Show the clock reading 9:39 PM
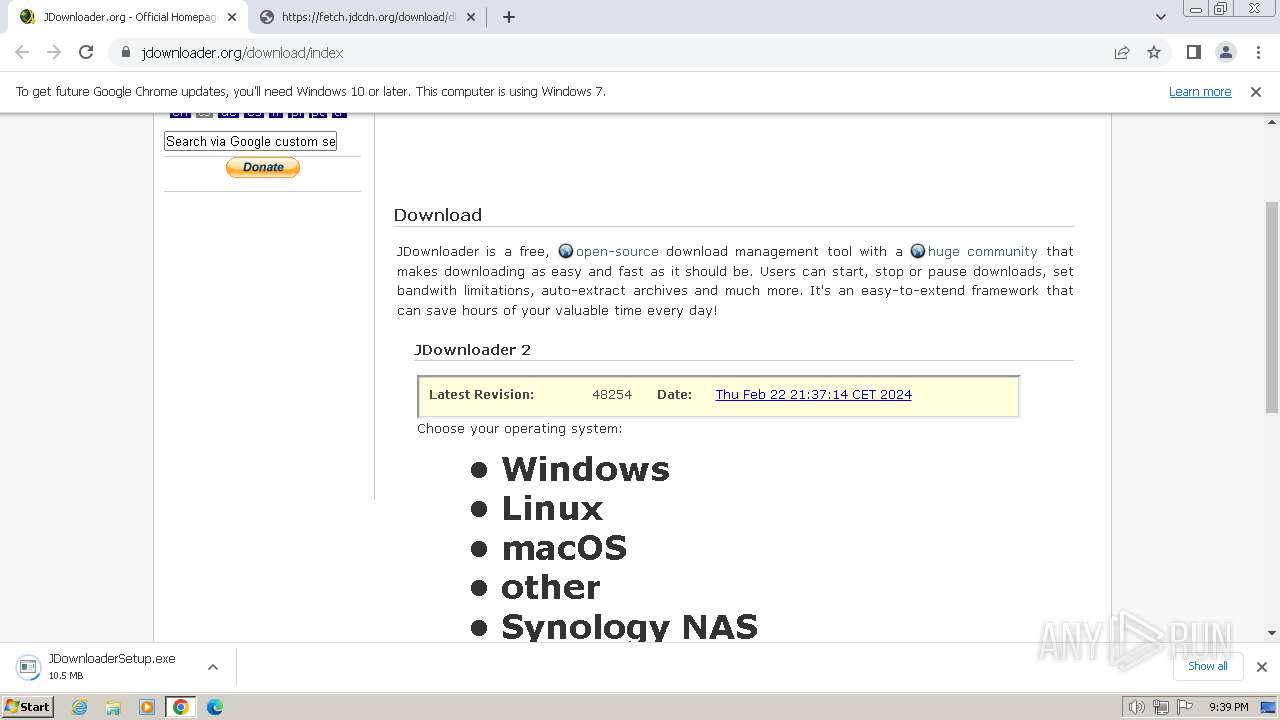 [1228, 707]
